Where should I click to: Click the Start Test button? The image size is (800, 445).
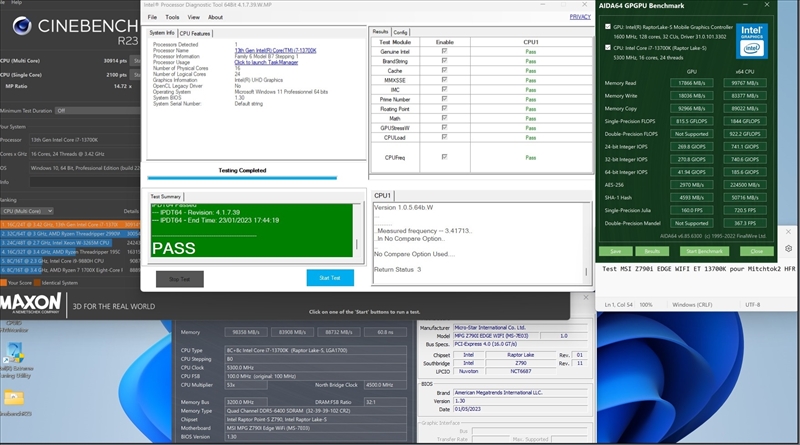[330, 278]
